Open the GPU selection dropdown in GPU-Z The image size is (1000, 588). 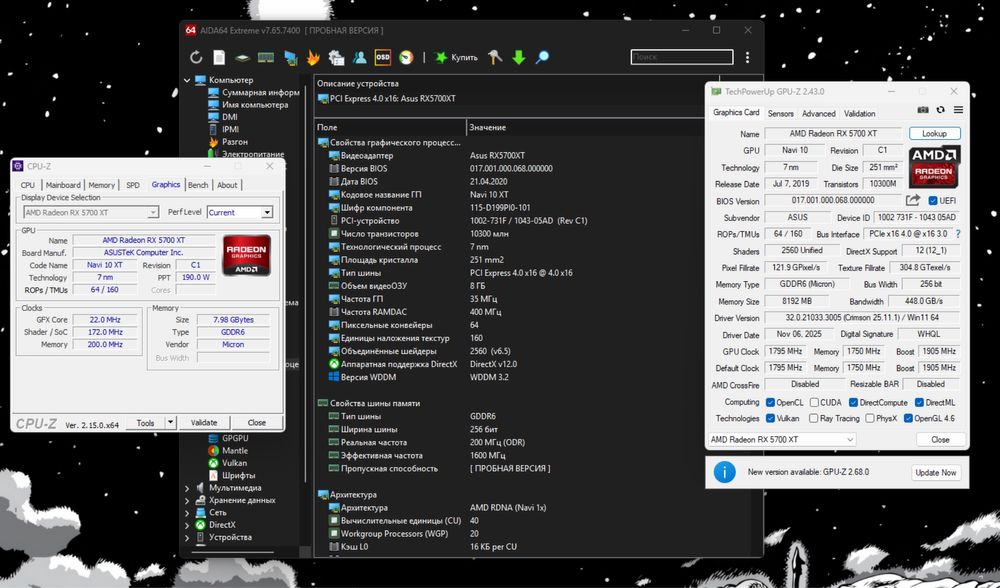pyautogui.click(x=781, y=440)
